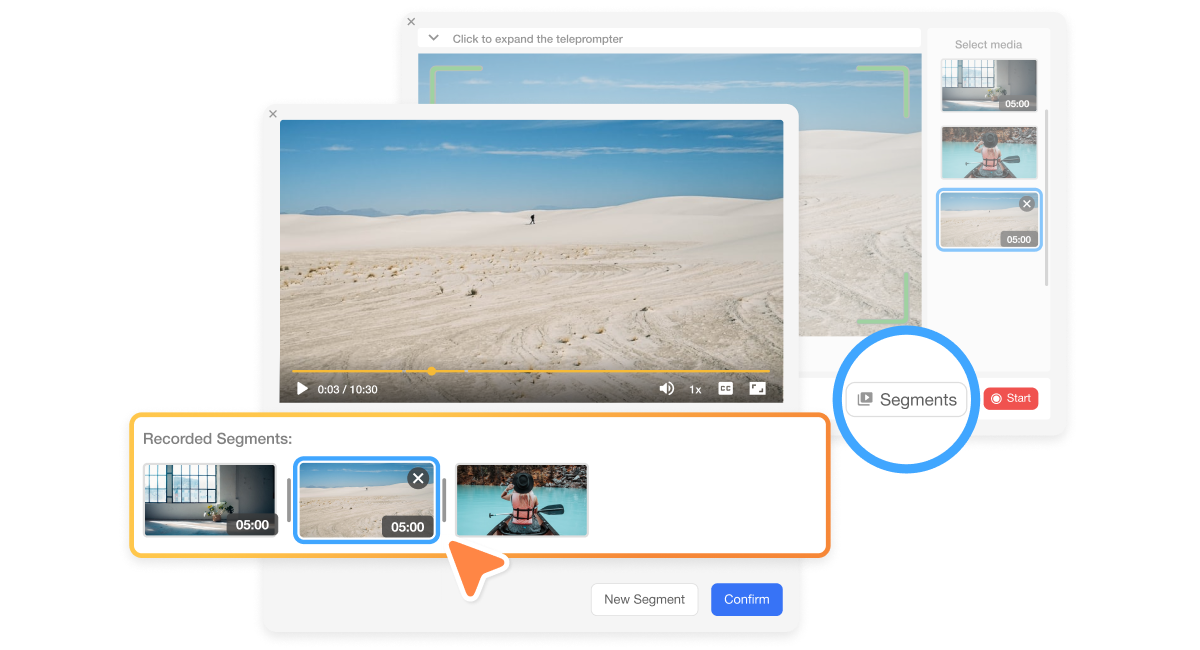Screen dimensions: 1200x650
Task: Enter fullscreen mode in video player
Action: pyautogui.click(x=757, y=389)
